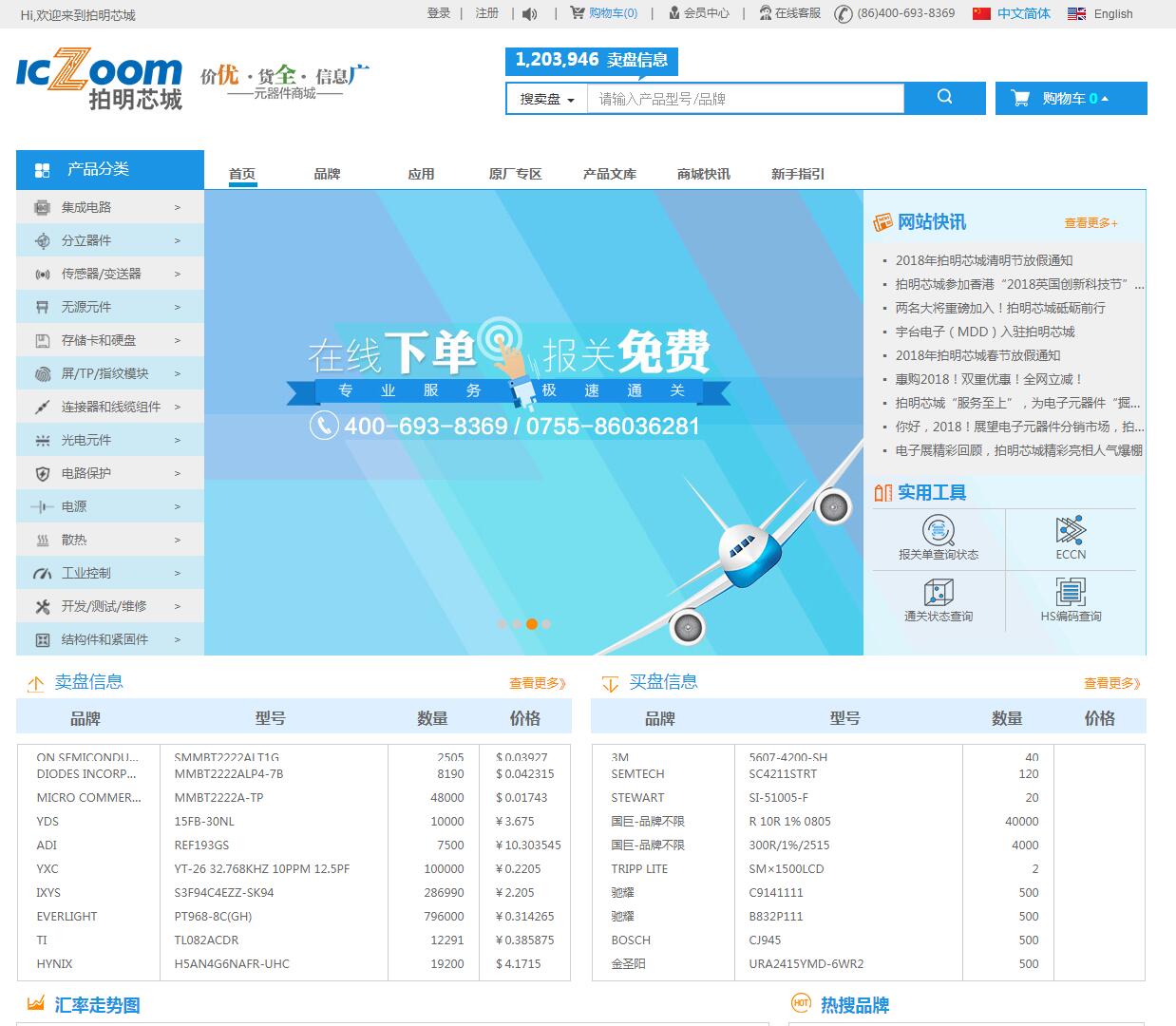The height and width of the screenshot is (1026, 1176).
Task: Expand the 电路保护 submenu arrow
Action: pyautogui.click(x=178, y=473)
